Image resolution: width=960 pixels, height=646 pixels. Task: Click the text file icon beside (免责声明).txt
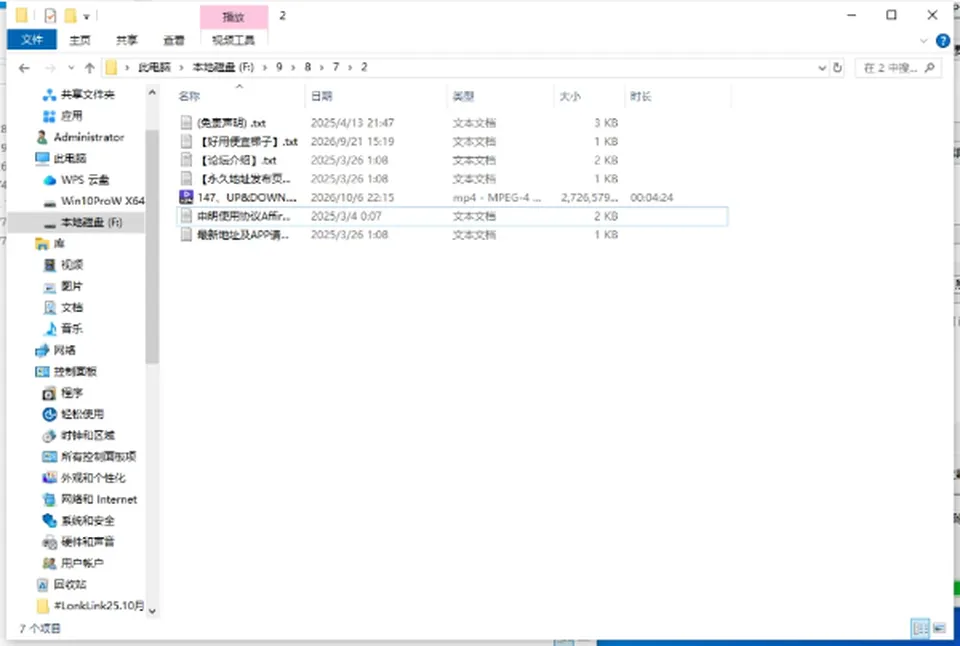(x=186, y=122)
